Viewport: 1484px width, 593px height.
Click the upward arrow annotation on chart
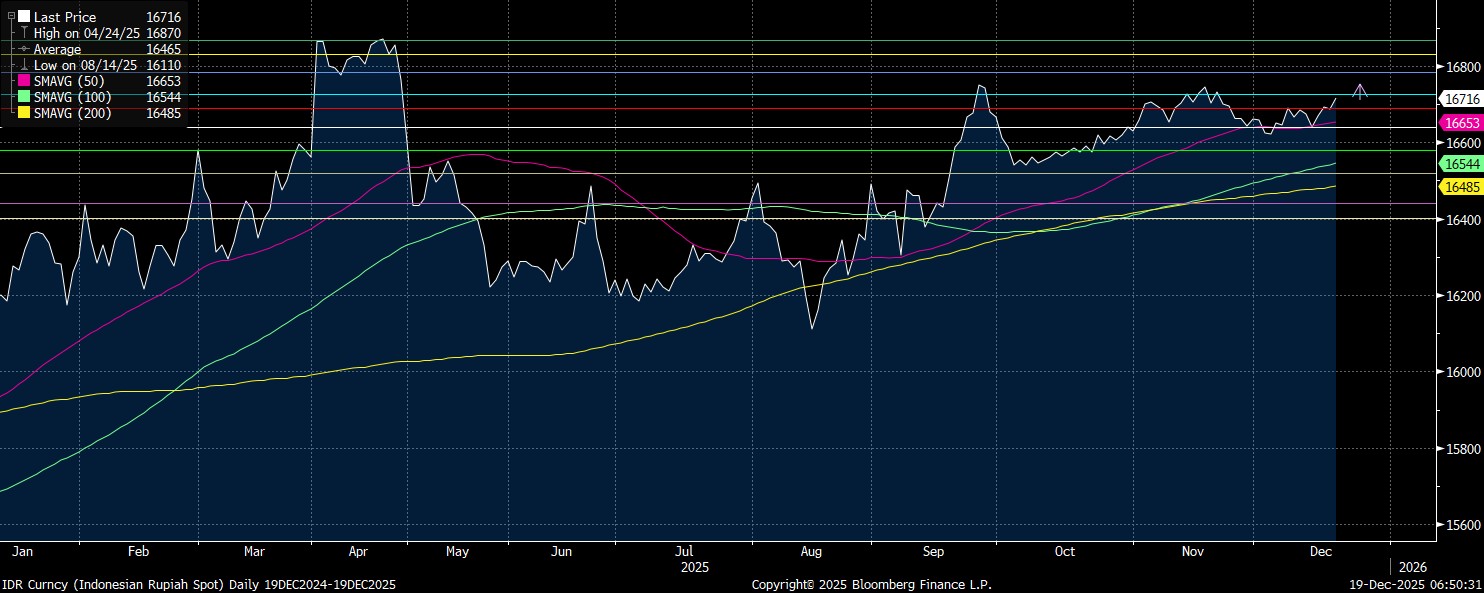pyautogui.click(x=1360, y=91)
